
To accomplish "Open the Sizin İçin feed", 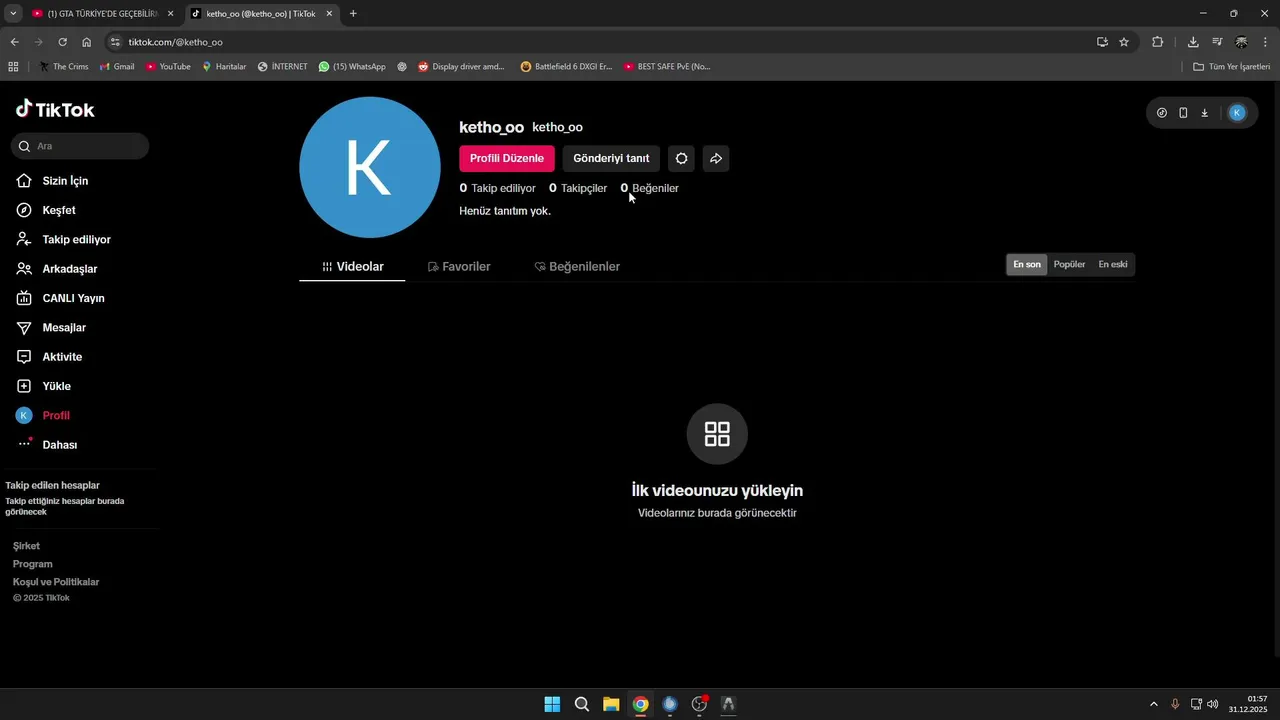I will (x=52, y=181).
